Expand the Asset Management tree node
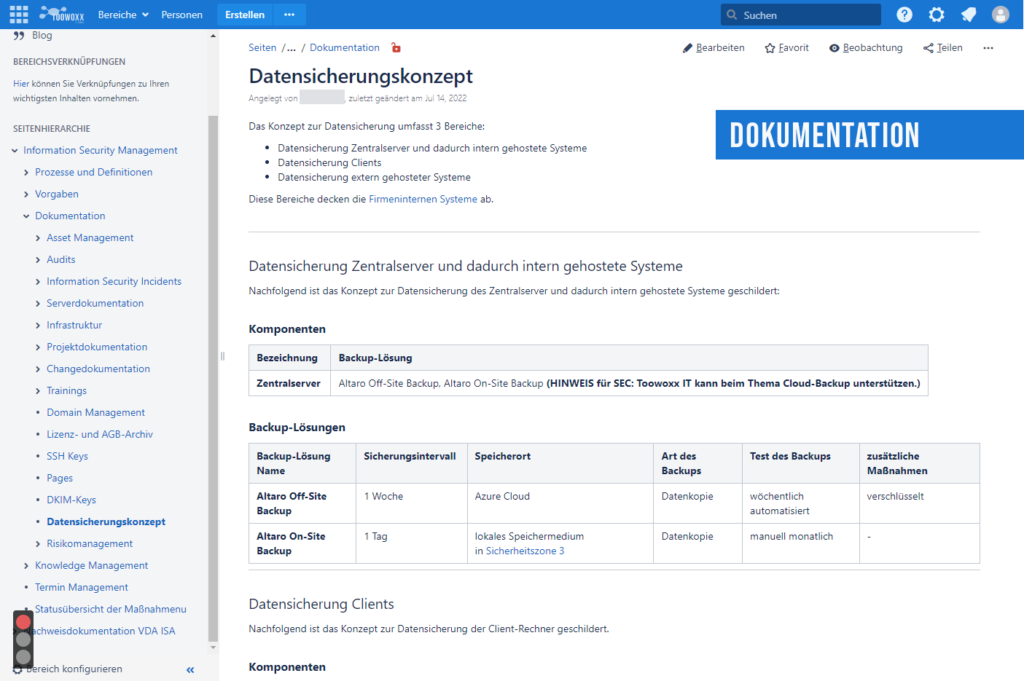The width and height of the screenshot is (1024, 681). [x=38, y=238]
